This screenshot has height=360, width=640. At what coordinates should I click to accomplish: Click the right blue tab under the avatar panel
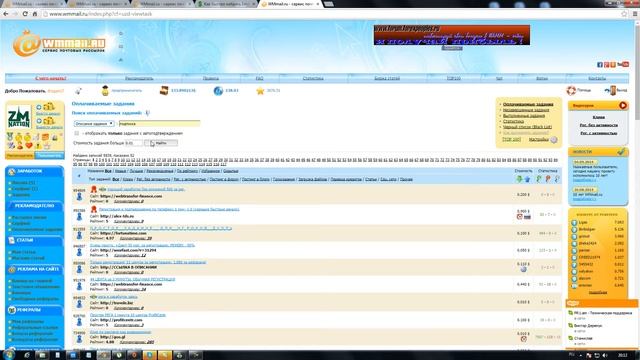coord(49,156)
